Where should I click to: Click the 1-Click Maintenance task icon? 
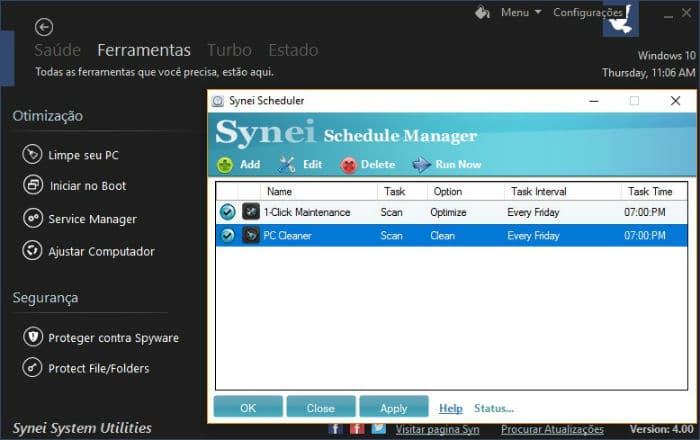pos(251,212)
